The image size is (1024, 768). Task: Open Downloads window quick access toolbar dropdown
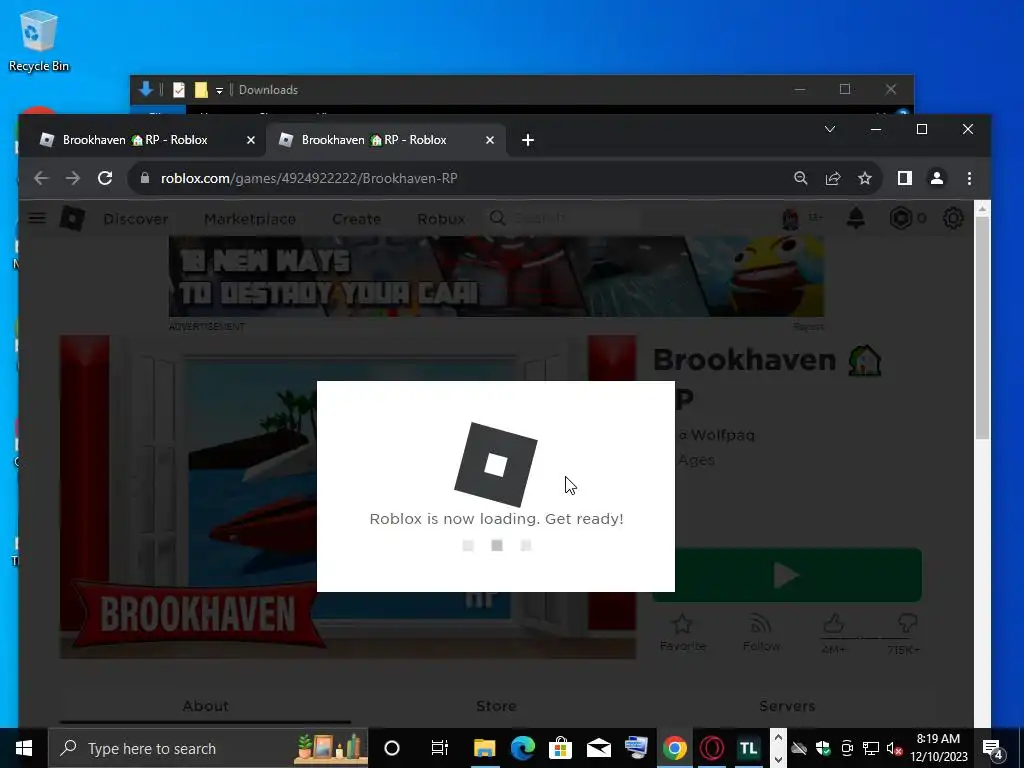[x=219, y=90]
